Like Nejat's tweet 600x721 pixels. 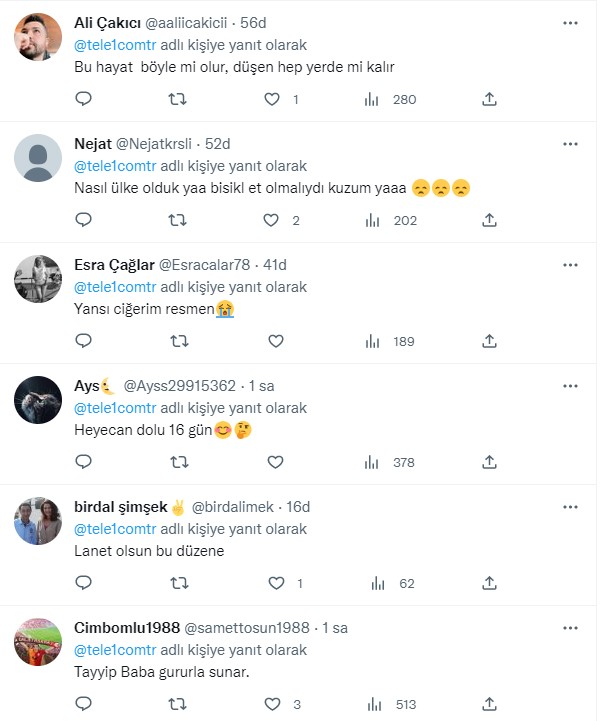[272, 220]
